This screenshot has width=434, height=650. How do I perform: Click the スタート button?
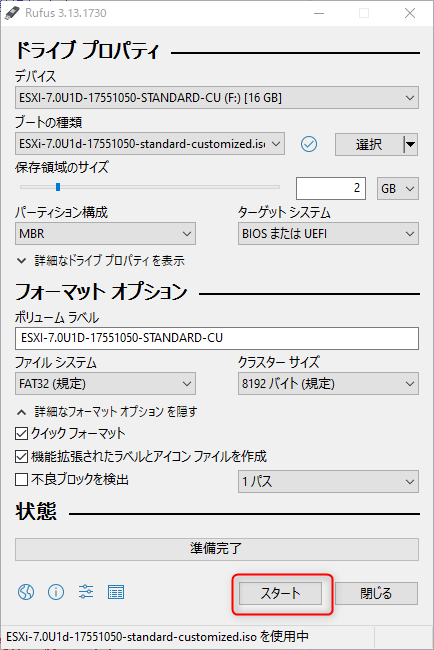[x=281, y=593]
